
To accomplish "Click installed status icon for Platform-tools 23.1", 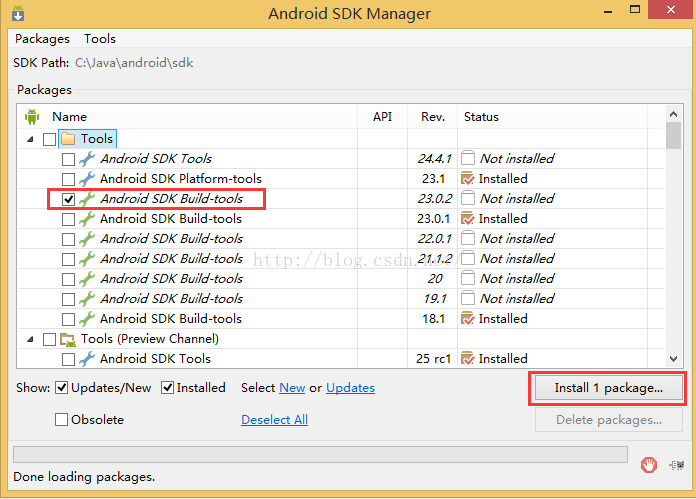I will click(x=468, y=178).
